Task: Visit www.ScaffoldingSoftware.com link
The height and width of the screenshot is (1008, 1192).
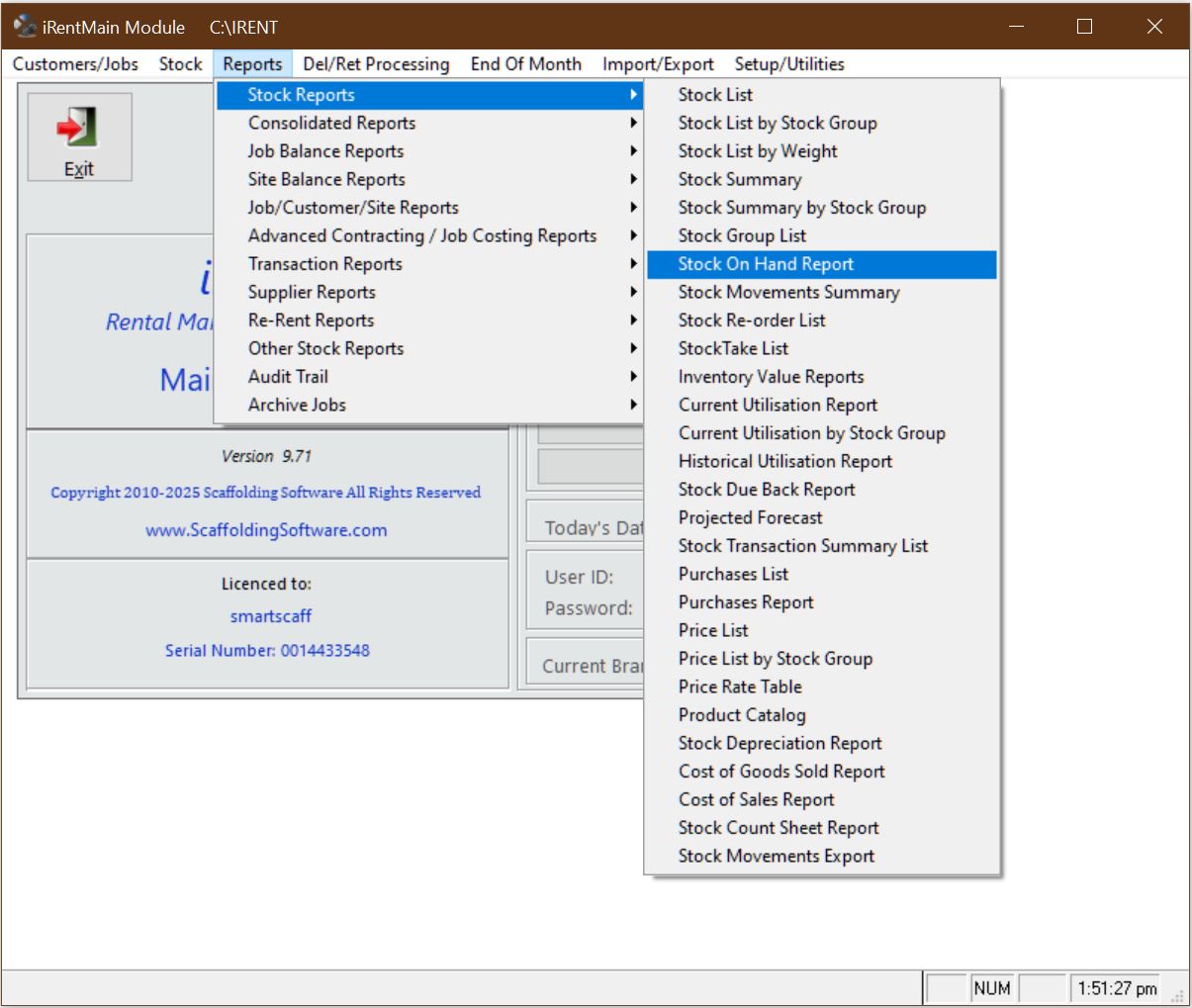Action: 266,530
